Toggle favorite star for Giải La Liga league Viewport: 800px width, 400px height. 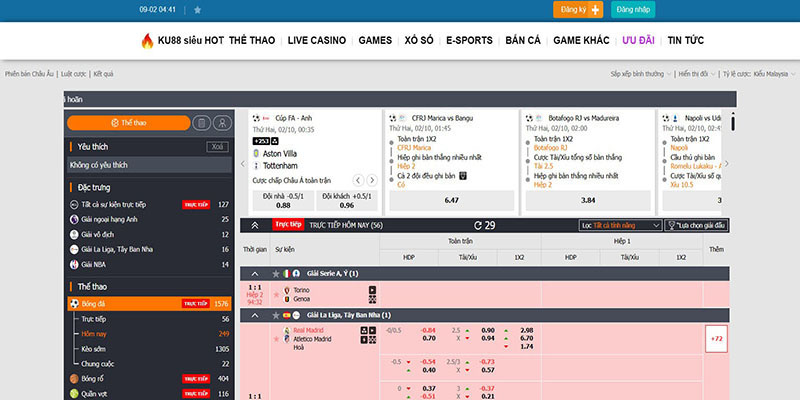(275, 314)
